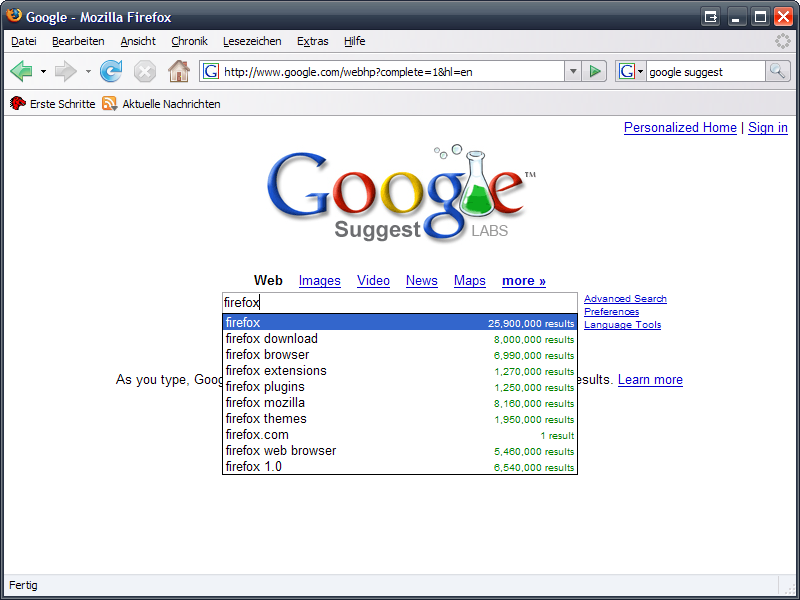The height and width of the screenshot is (600, 800).
Task: Click the Learn more link
Action: [x=650, y=380]
